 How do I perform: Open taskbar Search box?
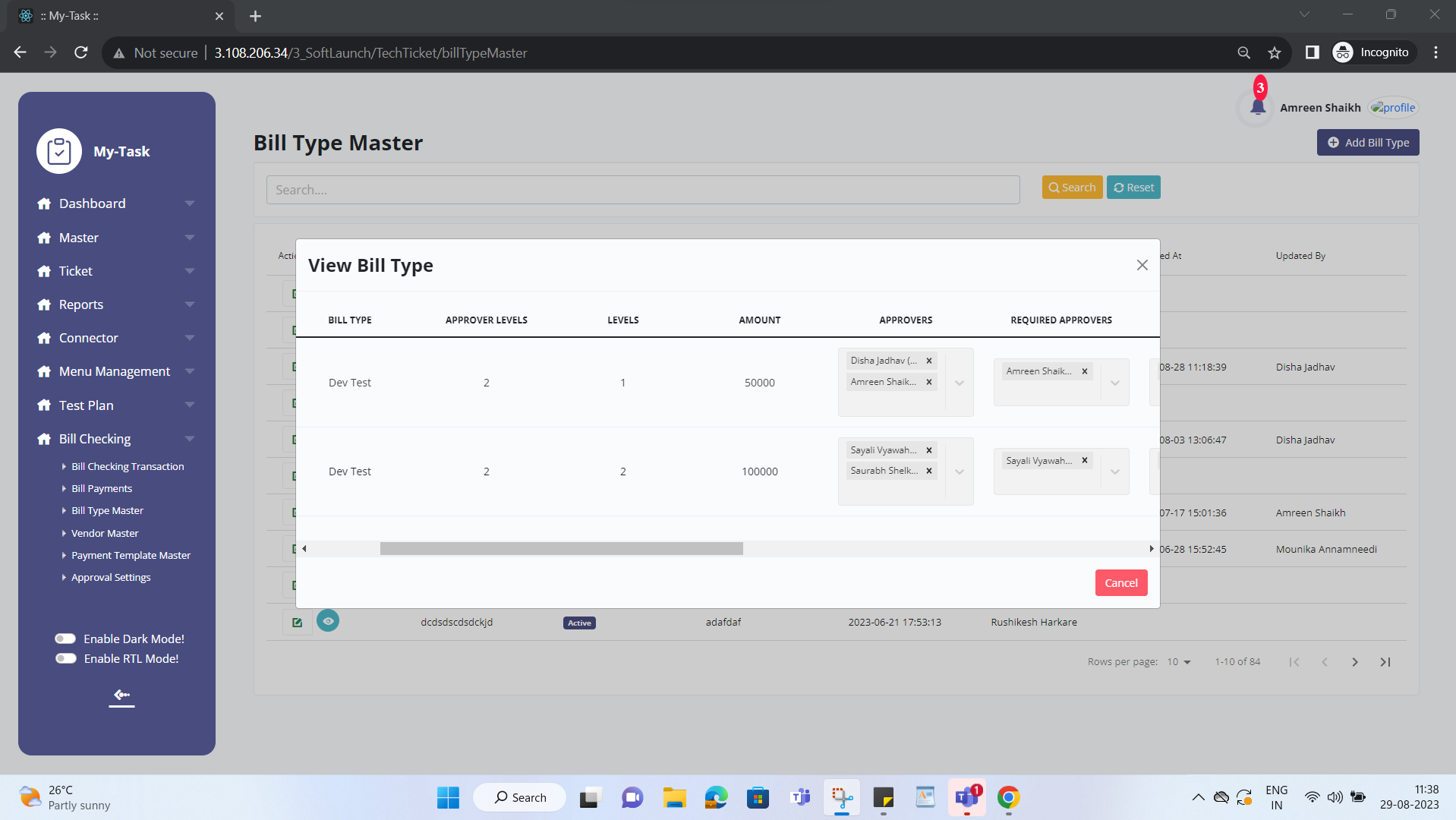[x=520, y=797]
